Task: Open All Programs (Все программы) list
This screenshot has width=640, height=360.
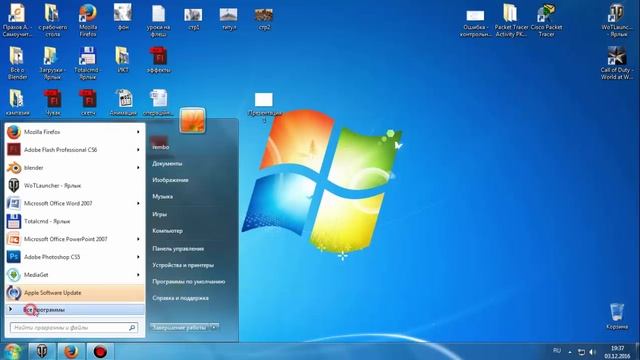Action: pyautogui.click(x=75, y=310)
